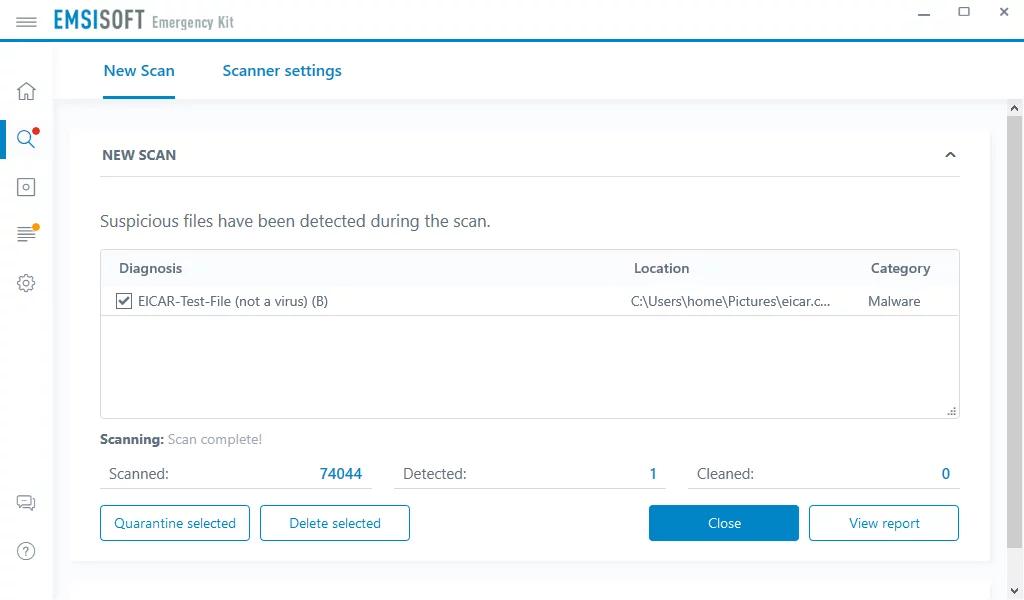Open the Logs sidebar icon
This screenshot has width=1024, height=600.
pos(26,234)
